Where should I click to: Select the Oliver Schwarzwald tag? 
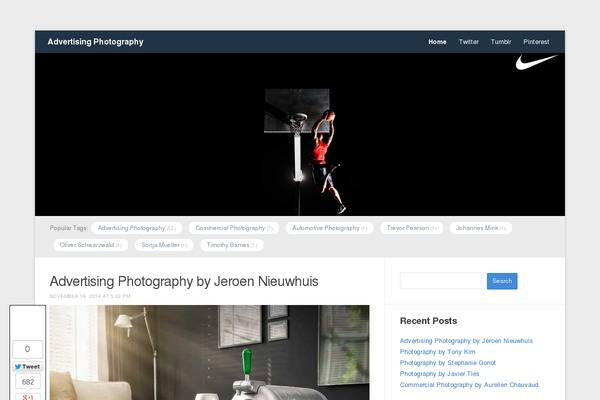[x=91, y=245]
